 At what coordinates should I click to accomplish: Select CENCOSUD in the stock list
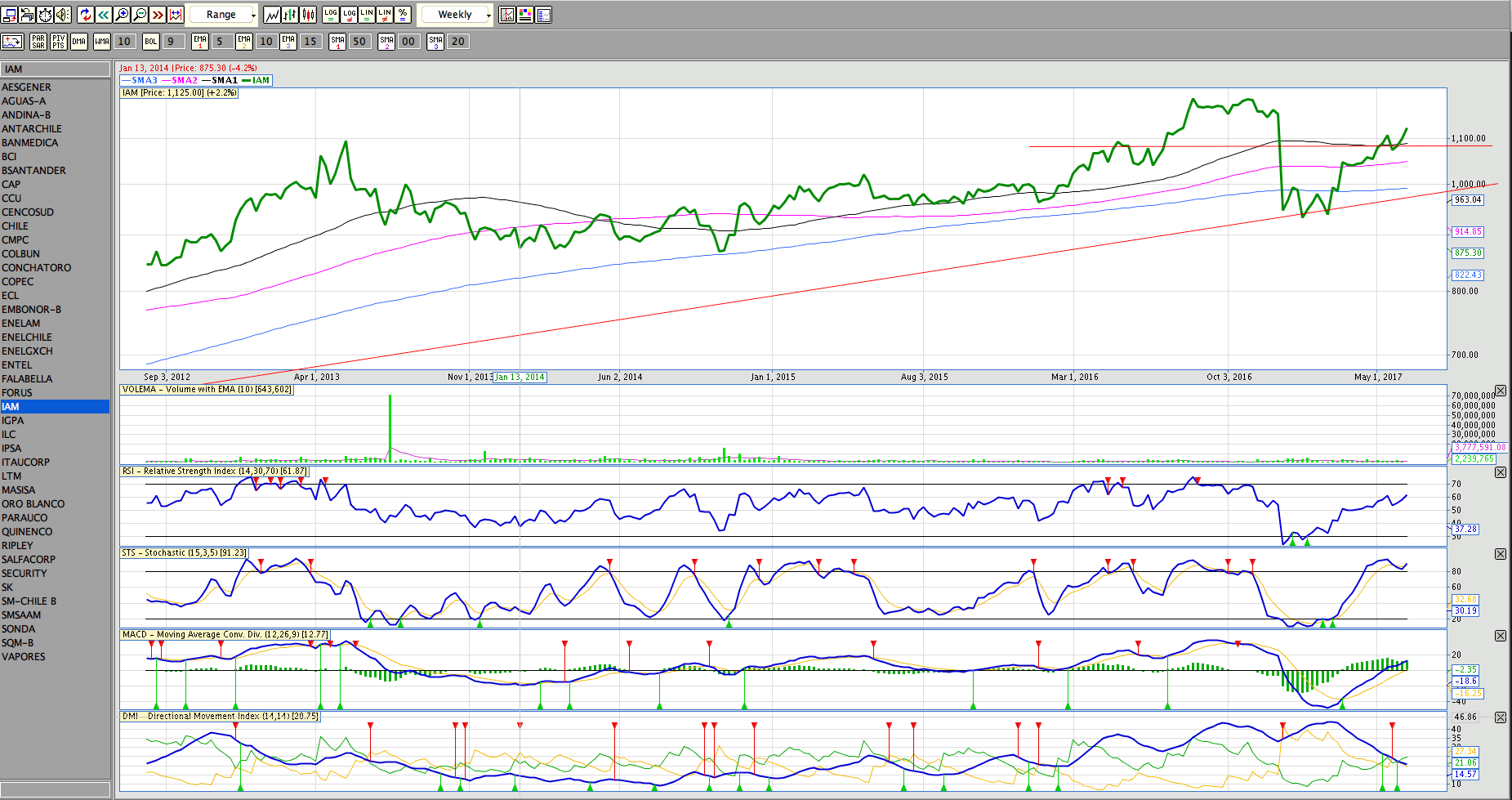point(28,212)
